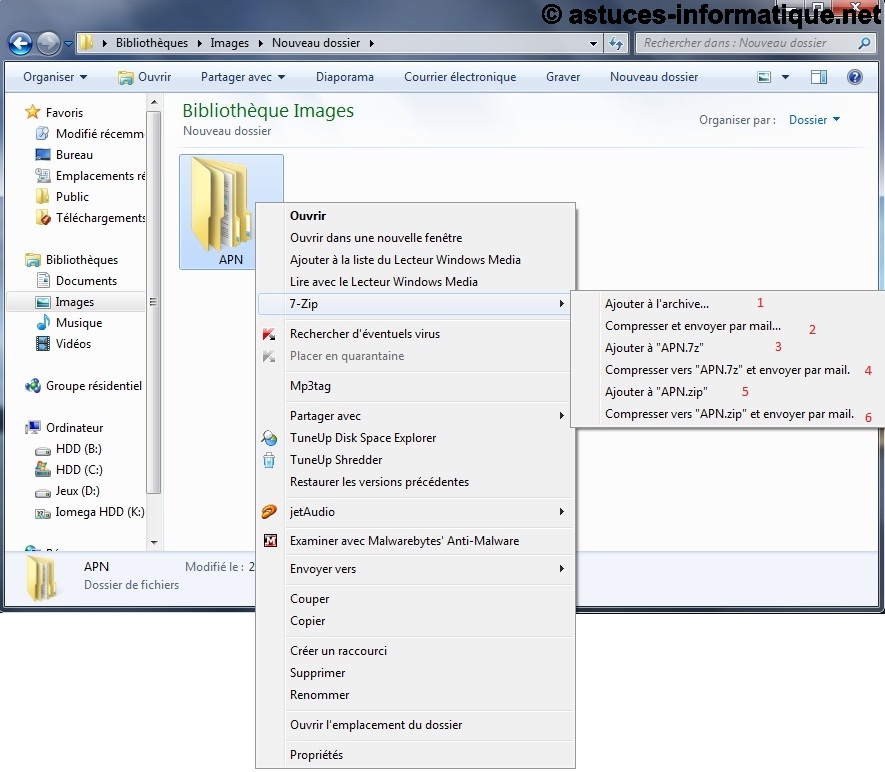
Task: Click the Graver toolbar button
Action: pyautogui.click(x=563, y=77)
